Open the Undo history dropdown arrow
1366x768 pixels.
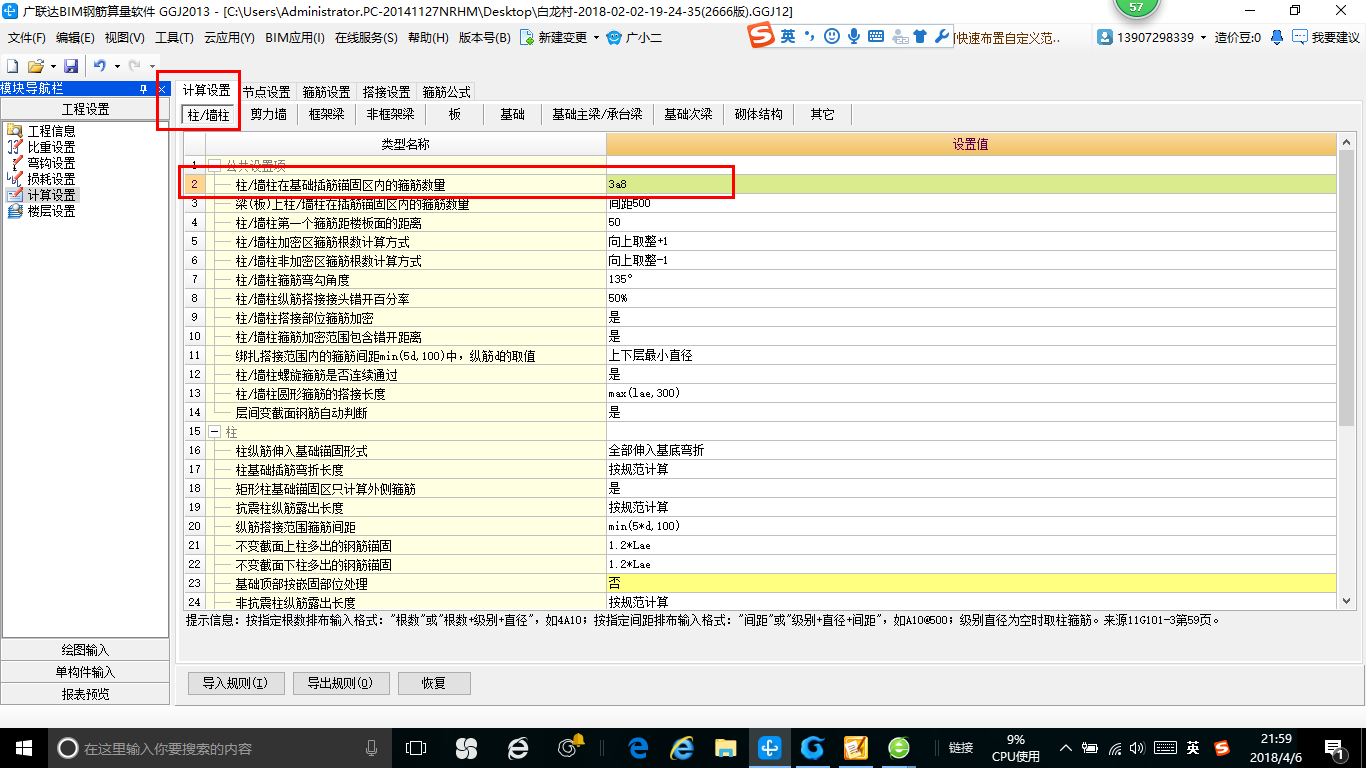click(x=117, y=66)
